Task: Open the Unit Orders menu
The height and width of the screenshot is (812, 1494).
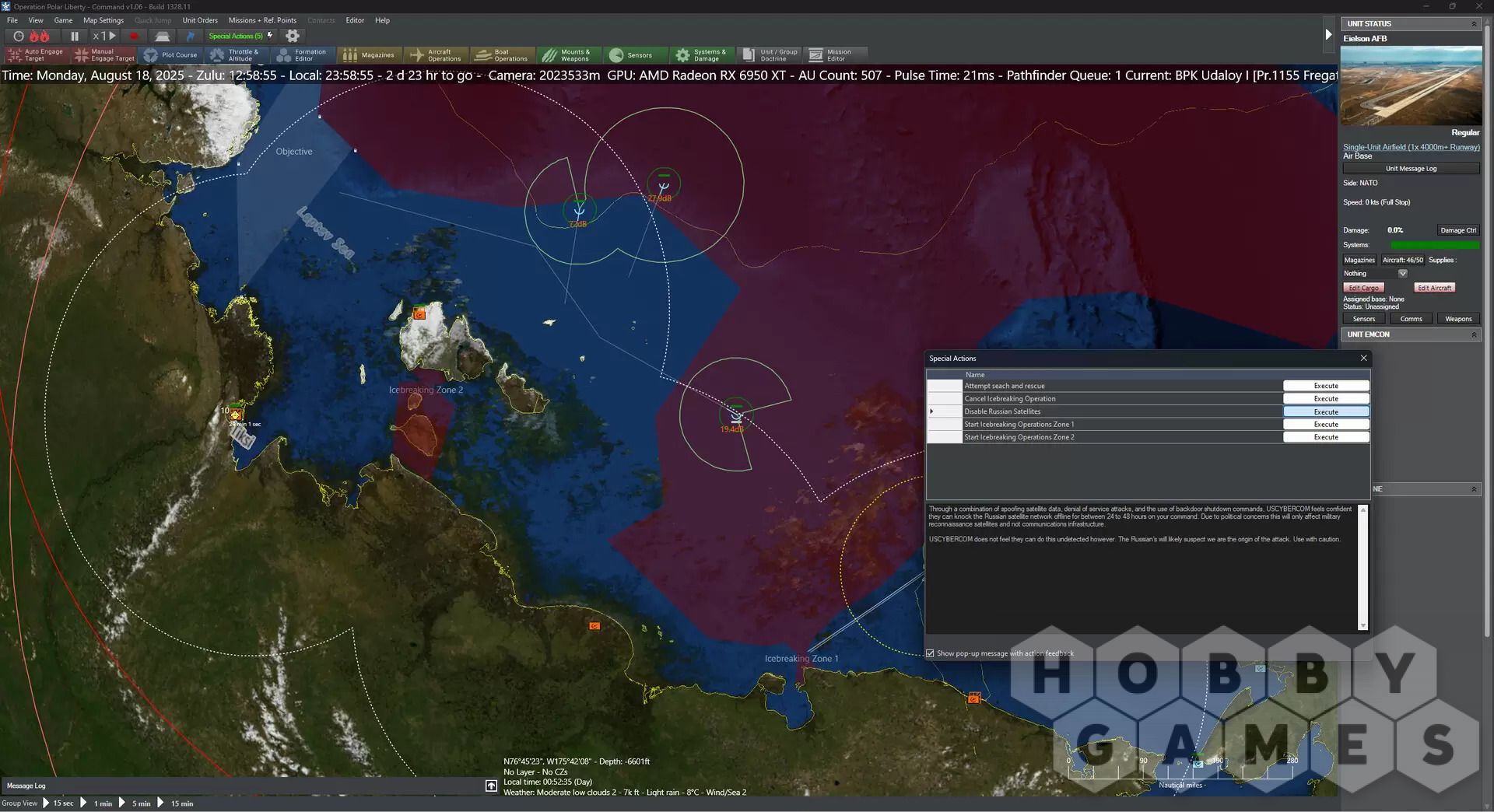Action: [x=200, y=20]
